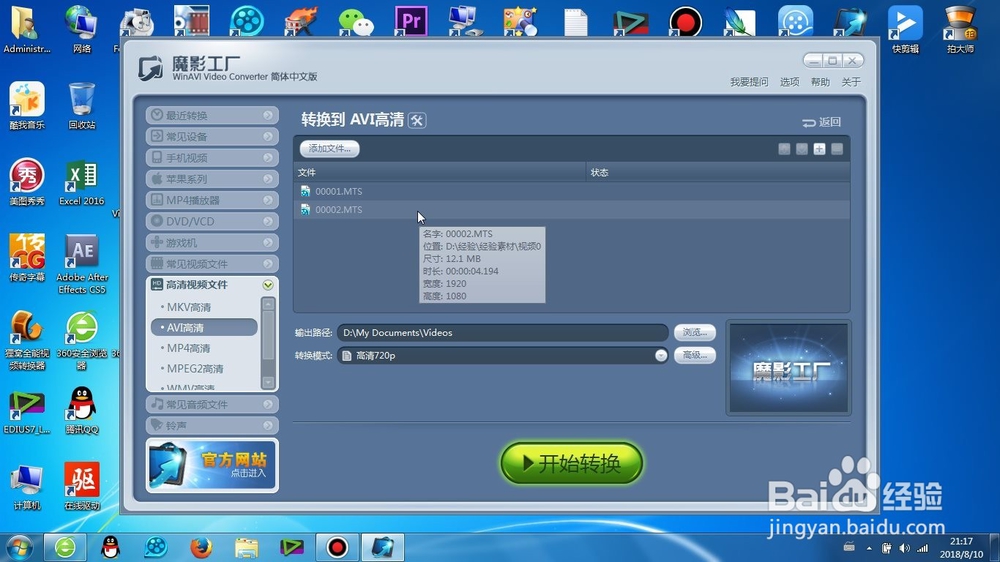1000x562 pixels.
Task: Click the last file list toolbar icon
Action: (837, 149)
